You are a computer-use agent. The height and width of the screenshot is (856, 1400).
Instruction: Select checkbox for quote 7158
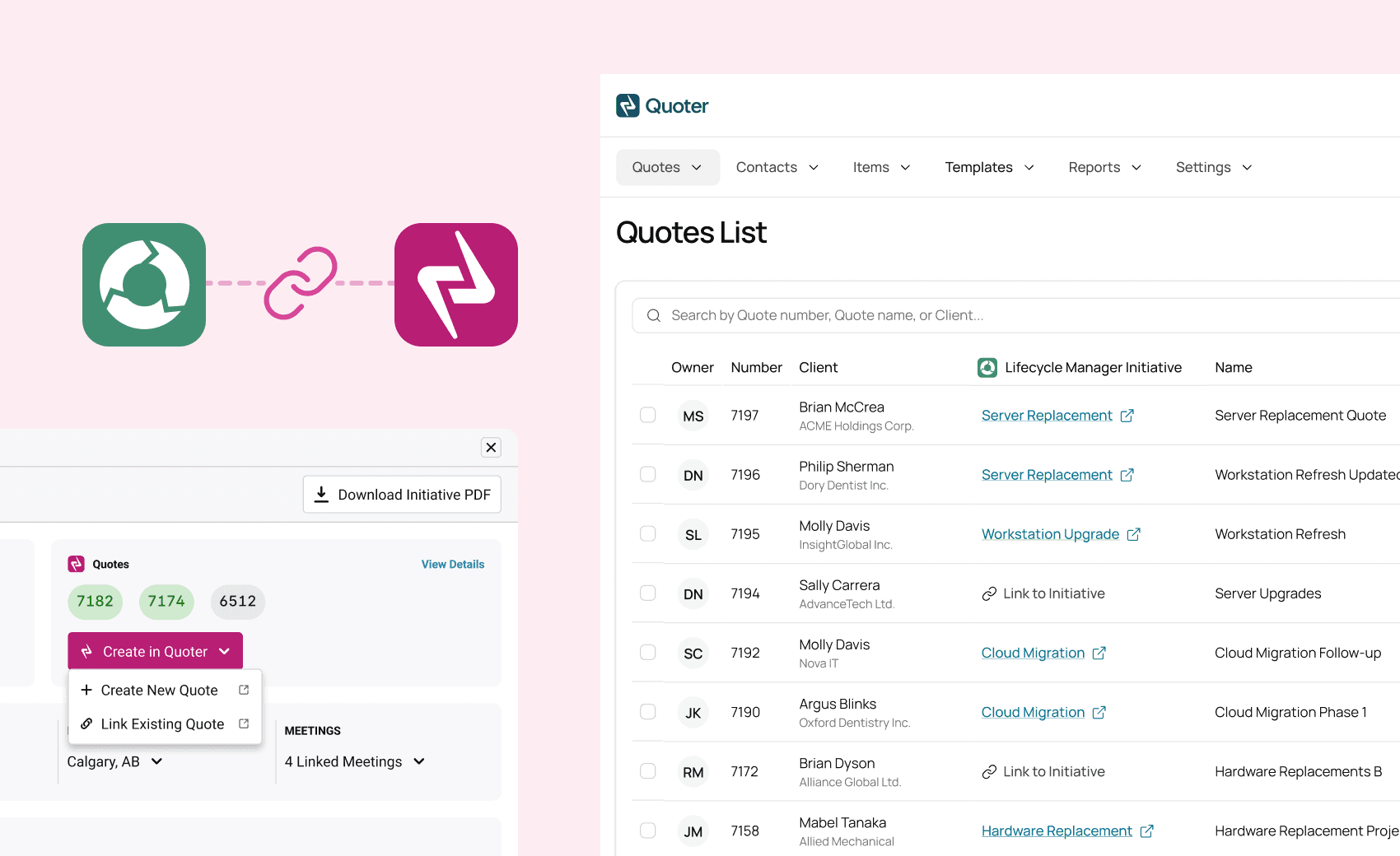pyautogui.click(x=648, y=830)
